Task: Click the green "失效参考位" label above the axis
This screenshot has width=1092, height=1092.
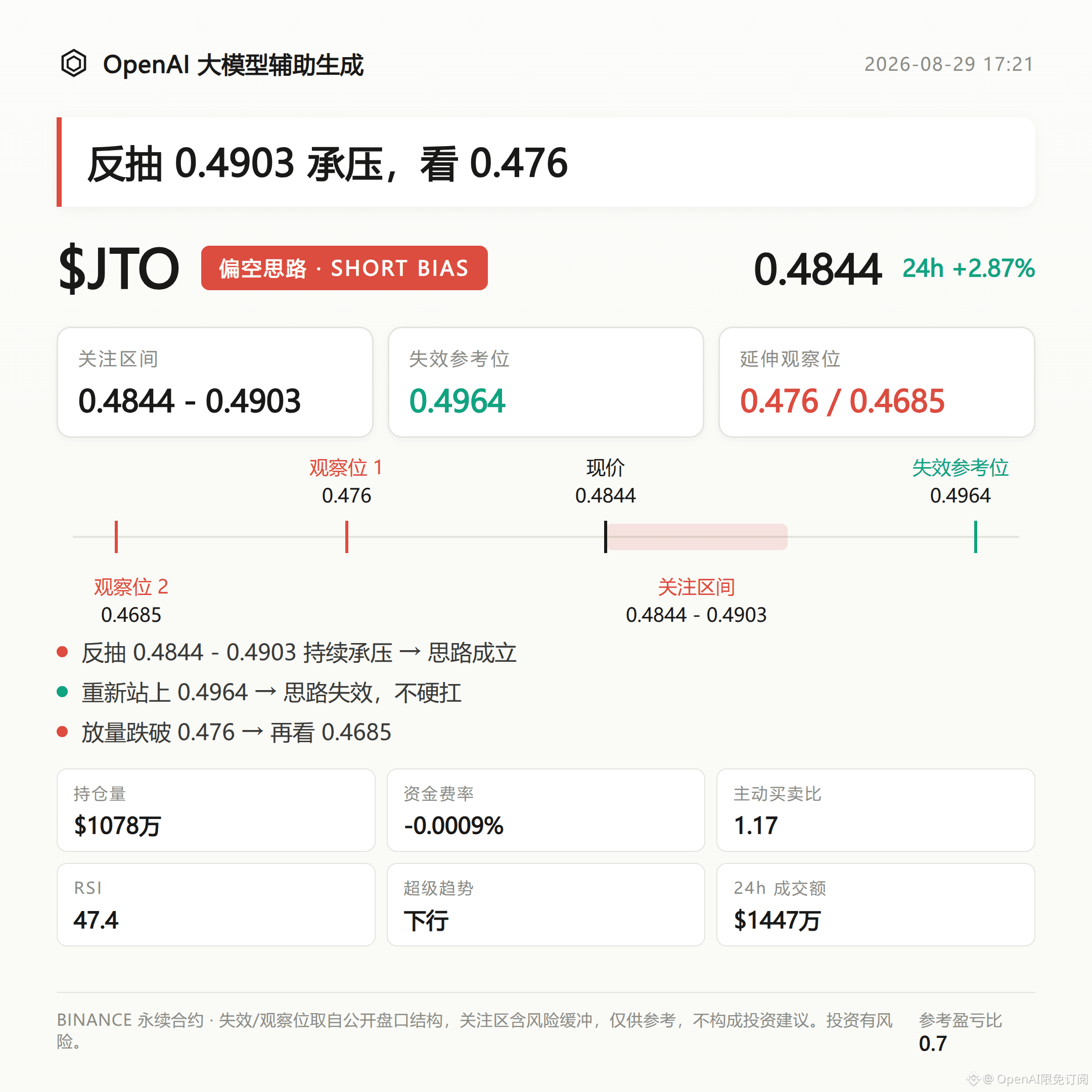Action: pyautogui.click(x=961, y=468)
